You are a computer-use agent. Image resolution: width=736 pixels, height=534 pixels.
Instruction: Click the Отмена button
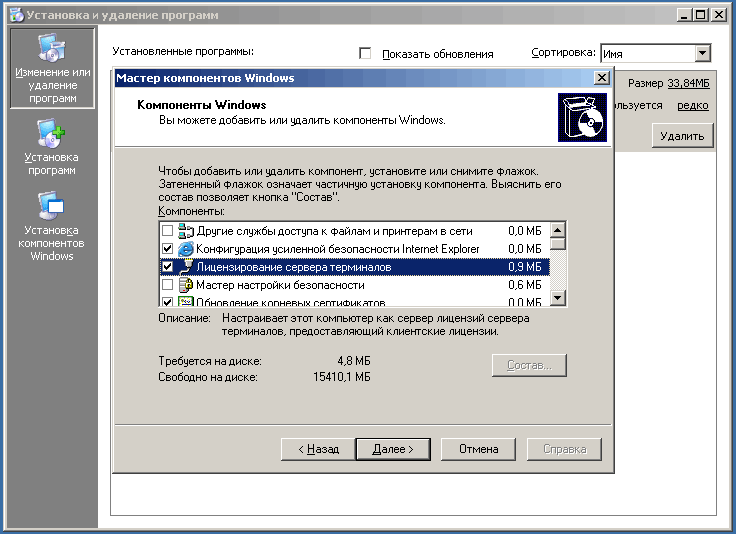click(478, 449)
